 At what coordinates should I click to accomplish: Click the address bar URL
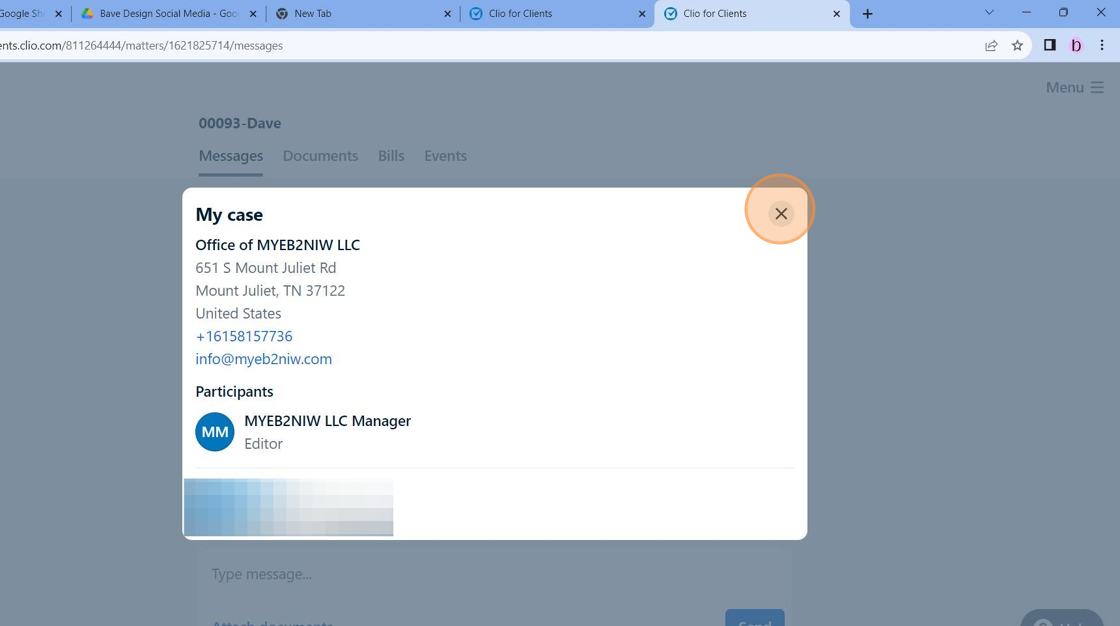pos(141,45)
